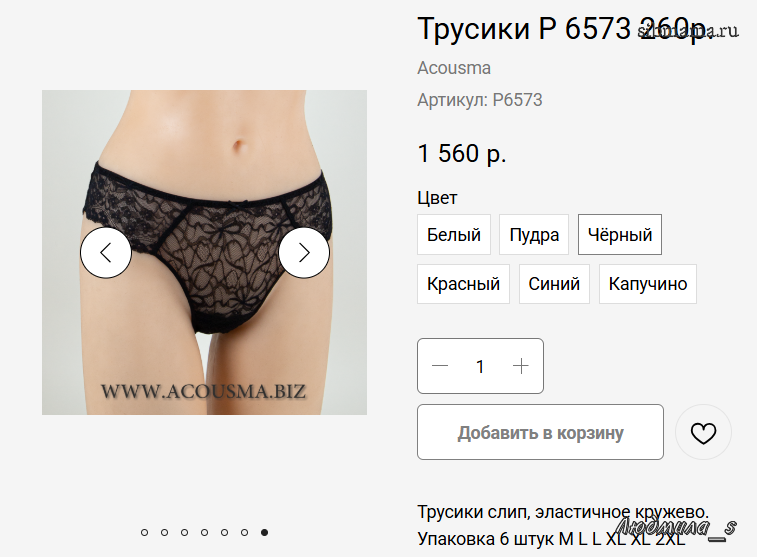Show previous product photo with left arrow
Viewport: 757px width, 557px height.
(x=106, y=252)
